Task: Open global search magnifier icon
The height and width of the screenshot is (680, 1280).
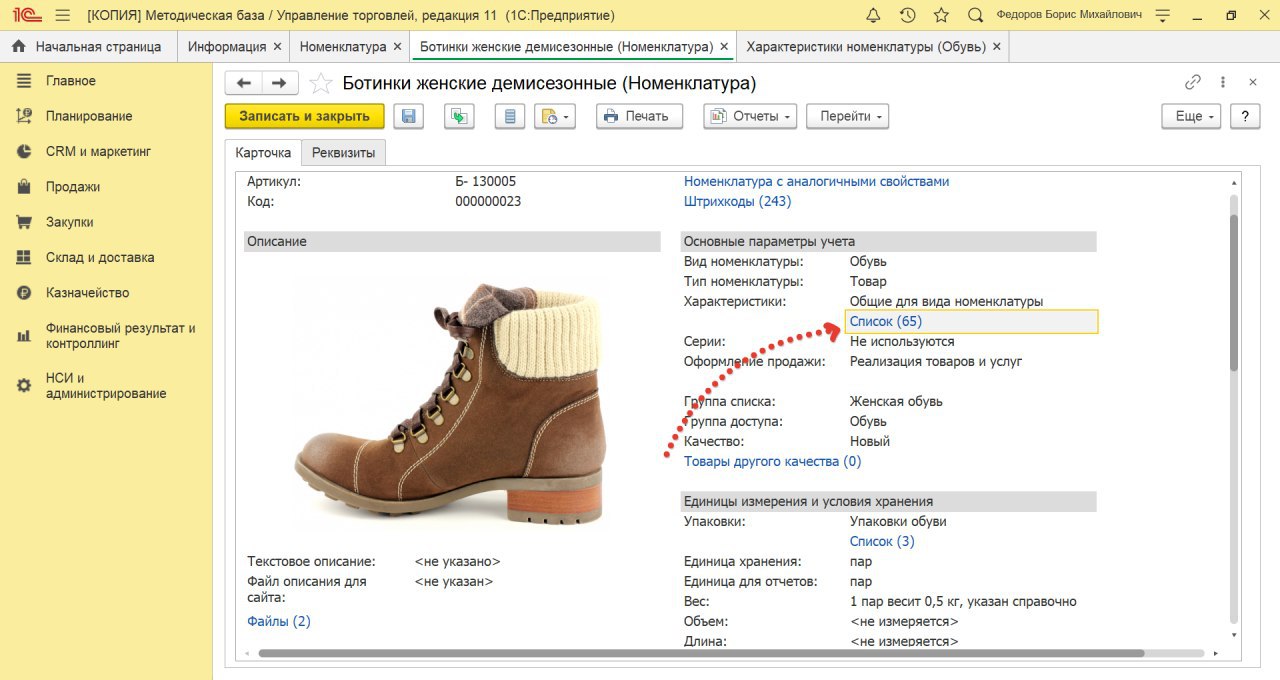Action: pyautogui.click(x=975, y=15)
